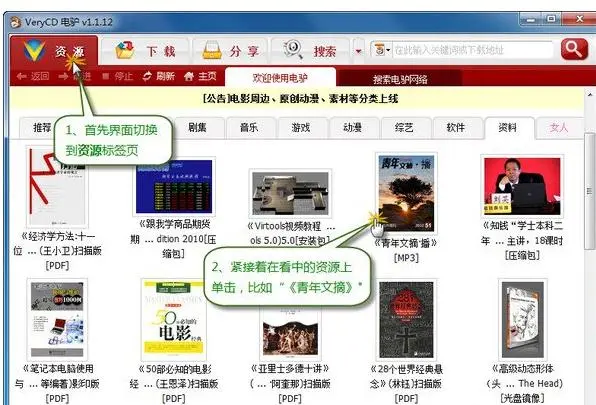This screenshot has width=596, height=405.
Task: Open 28个世界经典悬念 book cover
Action: 406,320
